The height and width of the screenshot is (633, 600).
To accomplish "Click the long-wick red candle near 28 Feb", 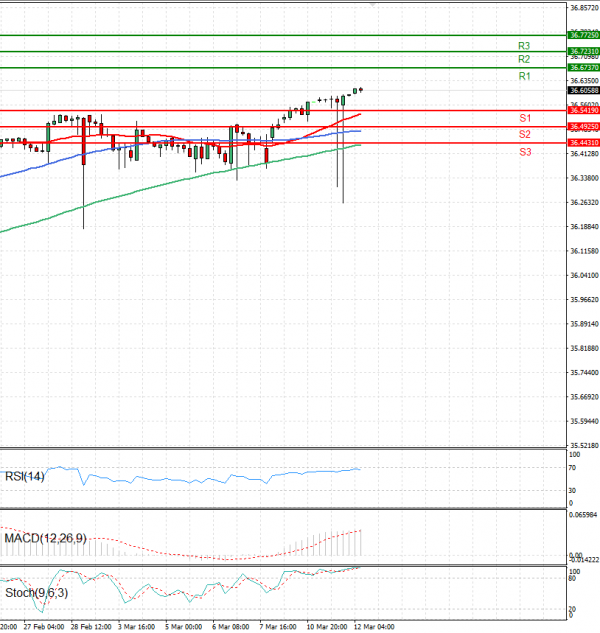I will point(84,173).
